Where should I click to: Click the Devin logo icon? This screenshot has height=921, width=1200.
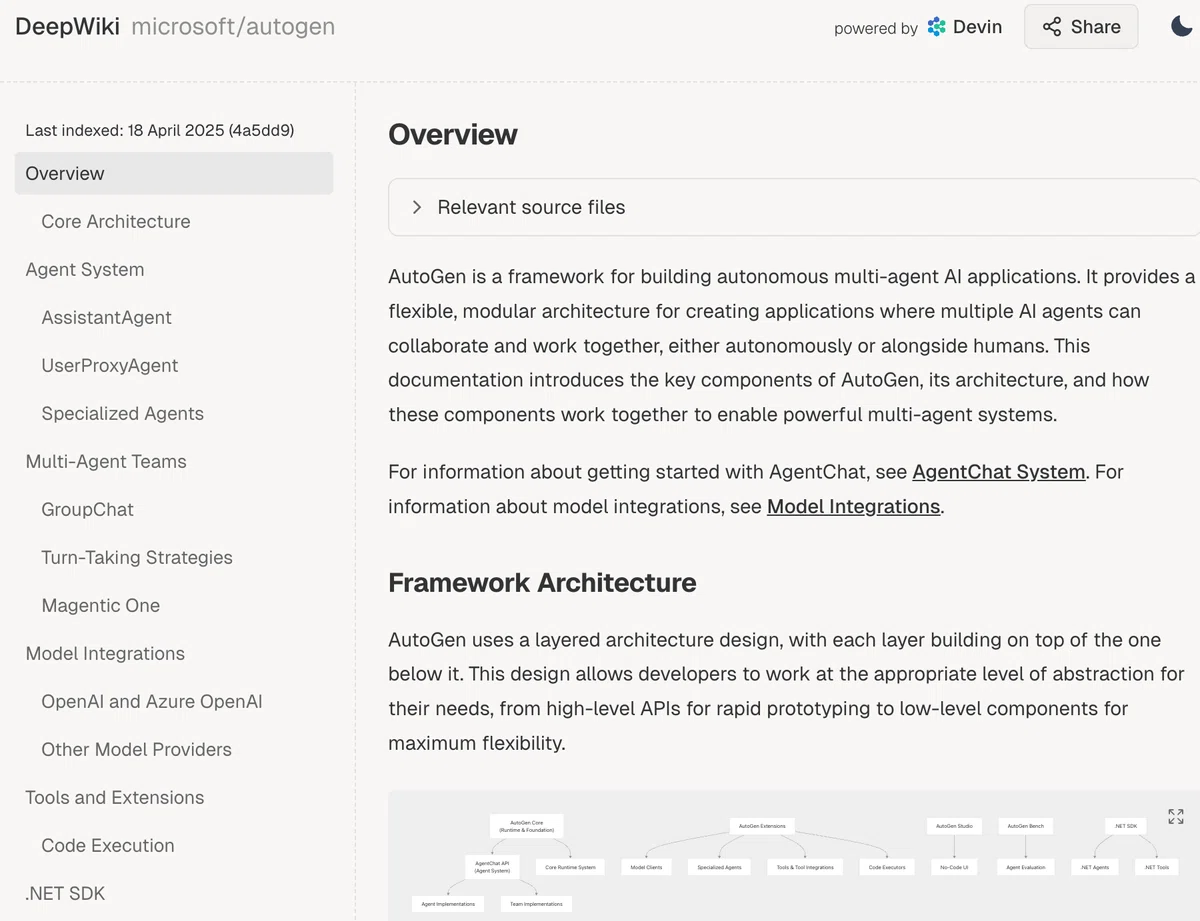tap(936, 27)
